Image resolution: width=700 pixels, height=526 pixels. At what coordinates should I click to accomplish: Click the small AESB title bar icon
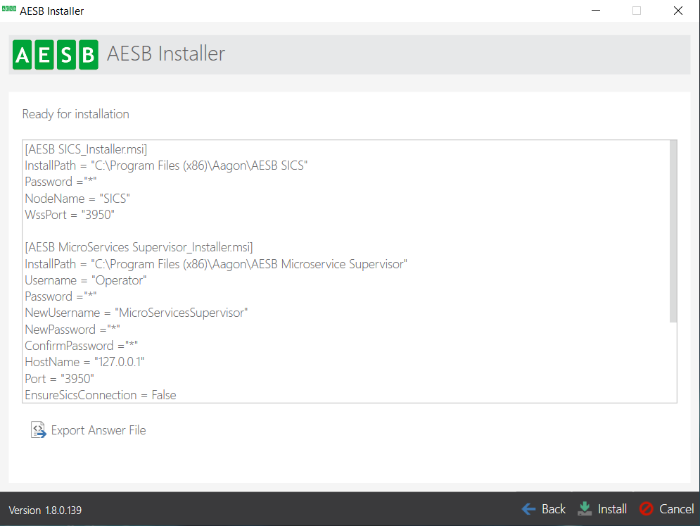[8, 10]
